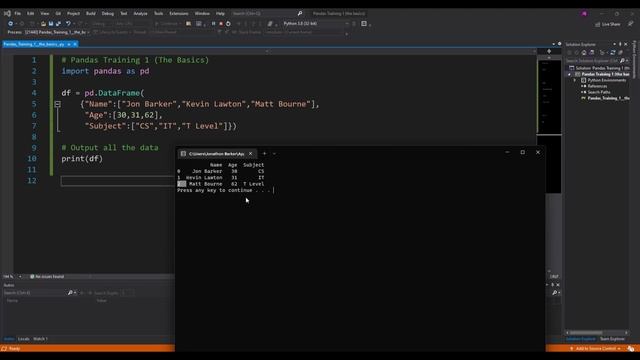
Task: Open the Help menu
Action: pyautogui.click(x=220, y=13)
